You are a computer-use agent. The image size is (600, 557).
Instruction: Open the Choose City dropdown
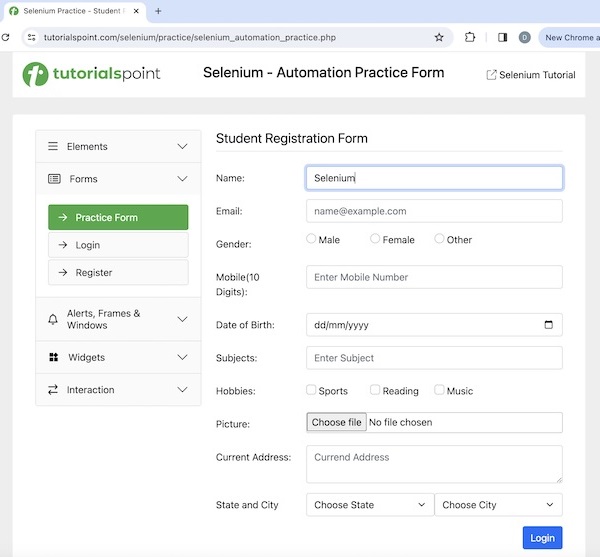(x=498, y=505)
